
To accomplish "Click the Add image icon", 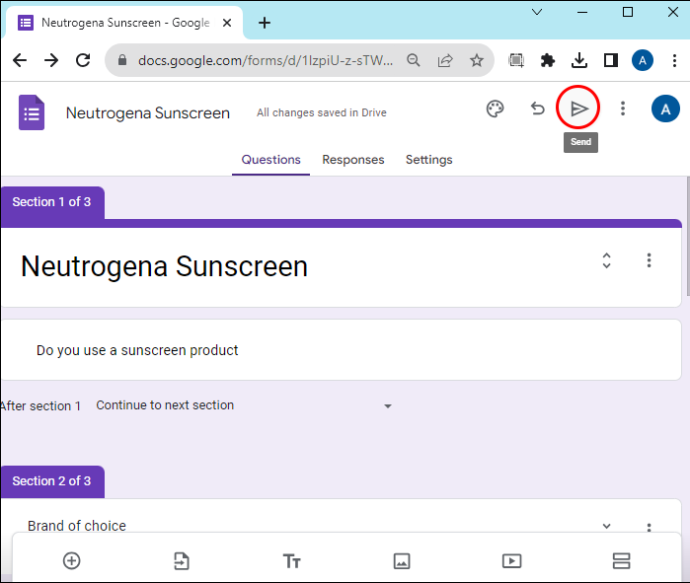I will [x=402, y=561].
